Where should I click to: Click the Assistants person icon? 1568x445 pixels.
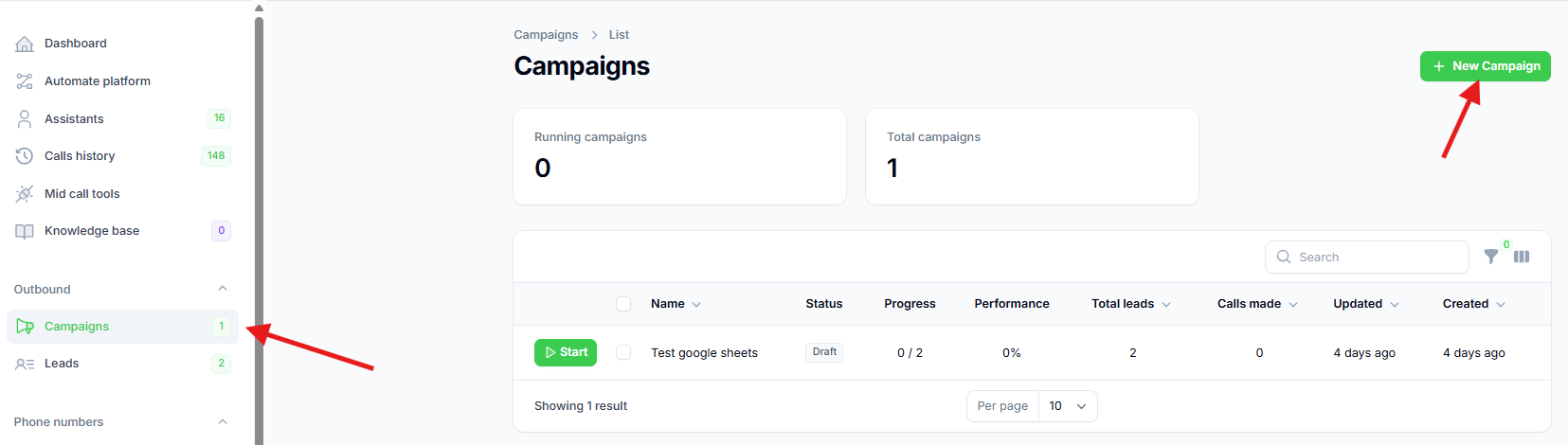coord(25,118)
